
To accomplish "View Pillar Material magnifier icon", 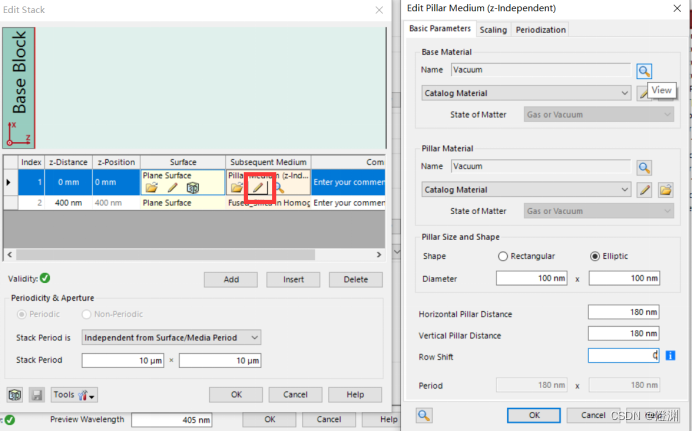I will tap(644, 168).
